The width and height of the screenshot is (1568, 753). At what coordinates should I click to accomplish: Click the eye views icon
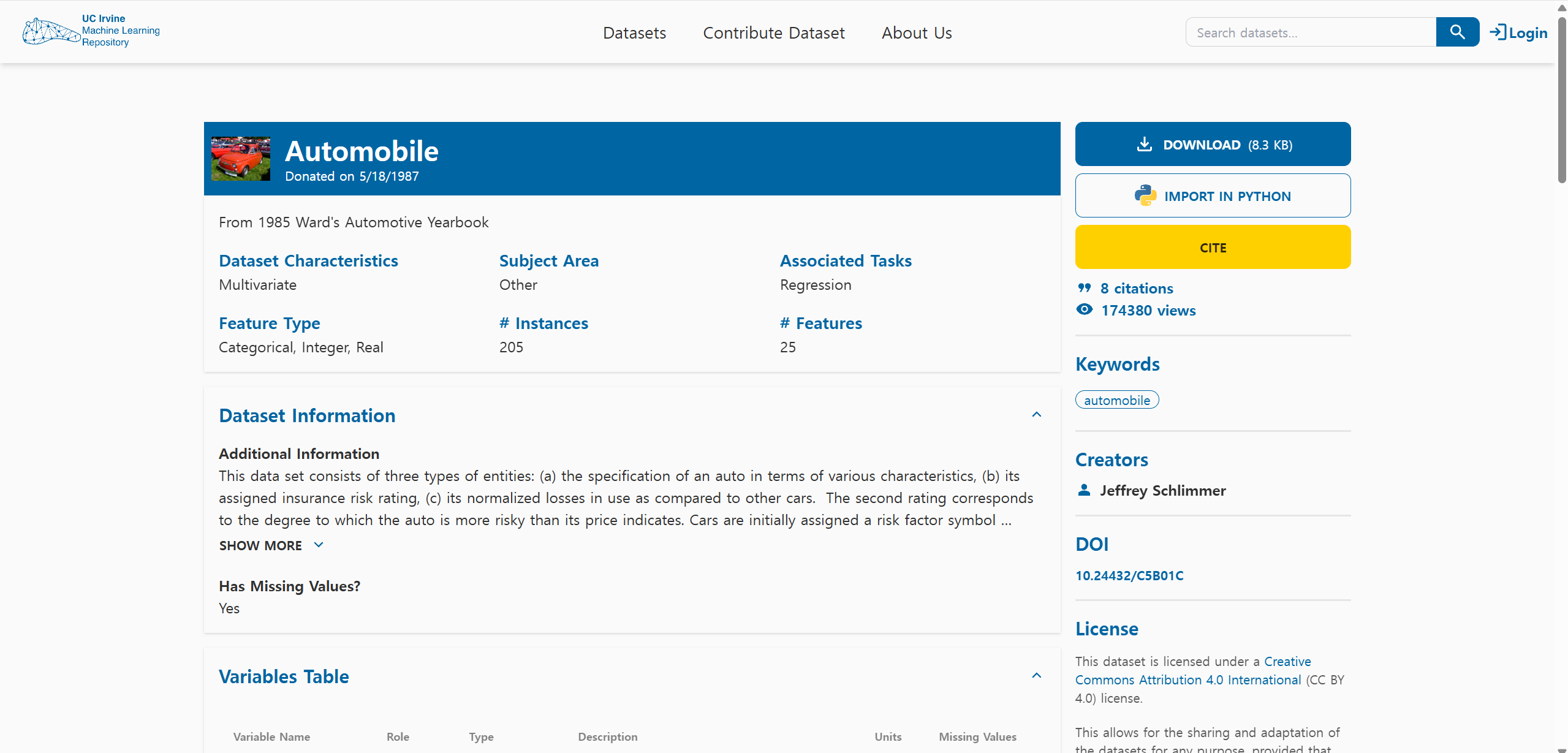[x=1084, y=309]
